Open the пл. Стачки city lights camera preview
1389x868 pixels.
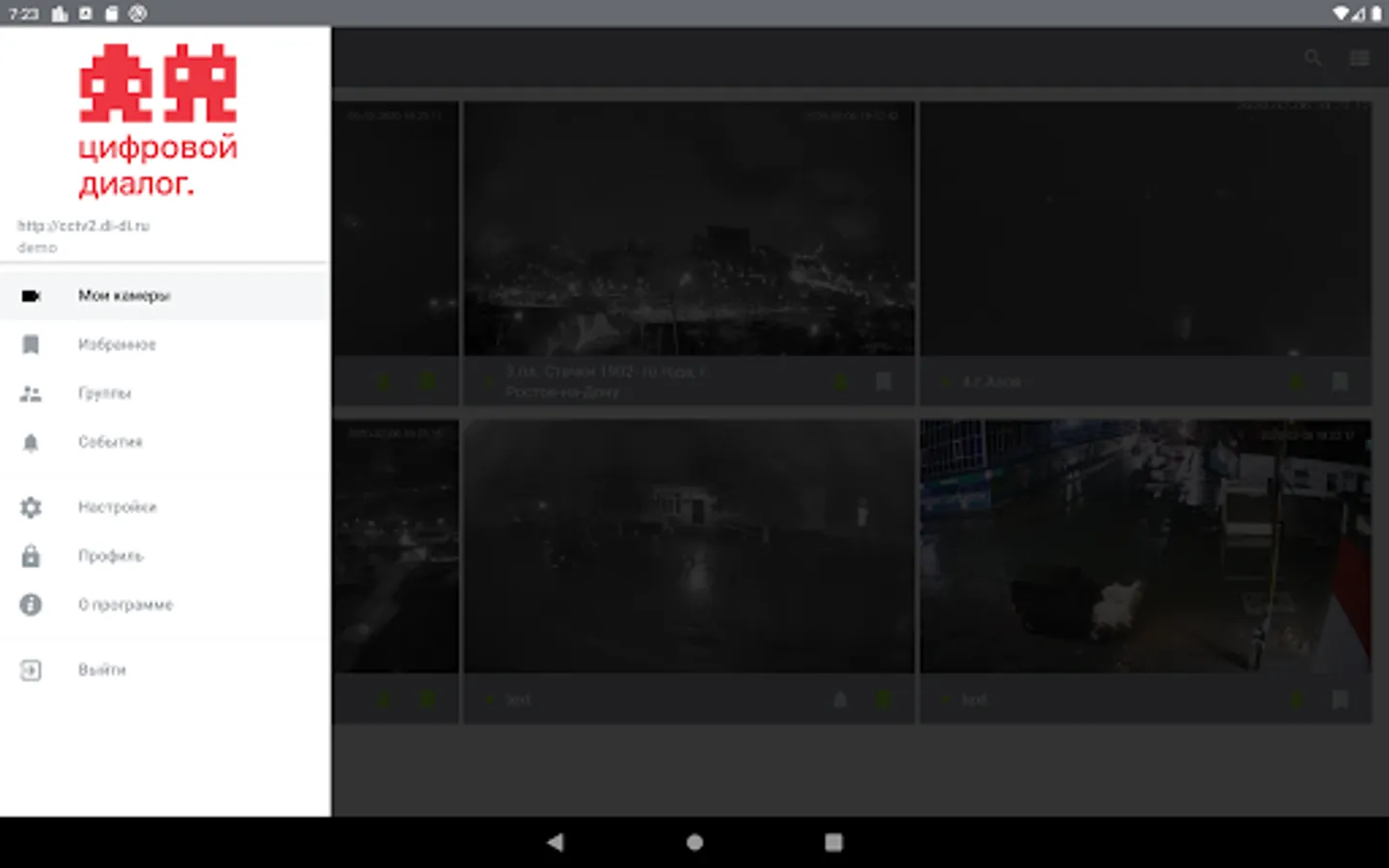[689, 229]
